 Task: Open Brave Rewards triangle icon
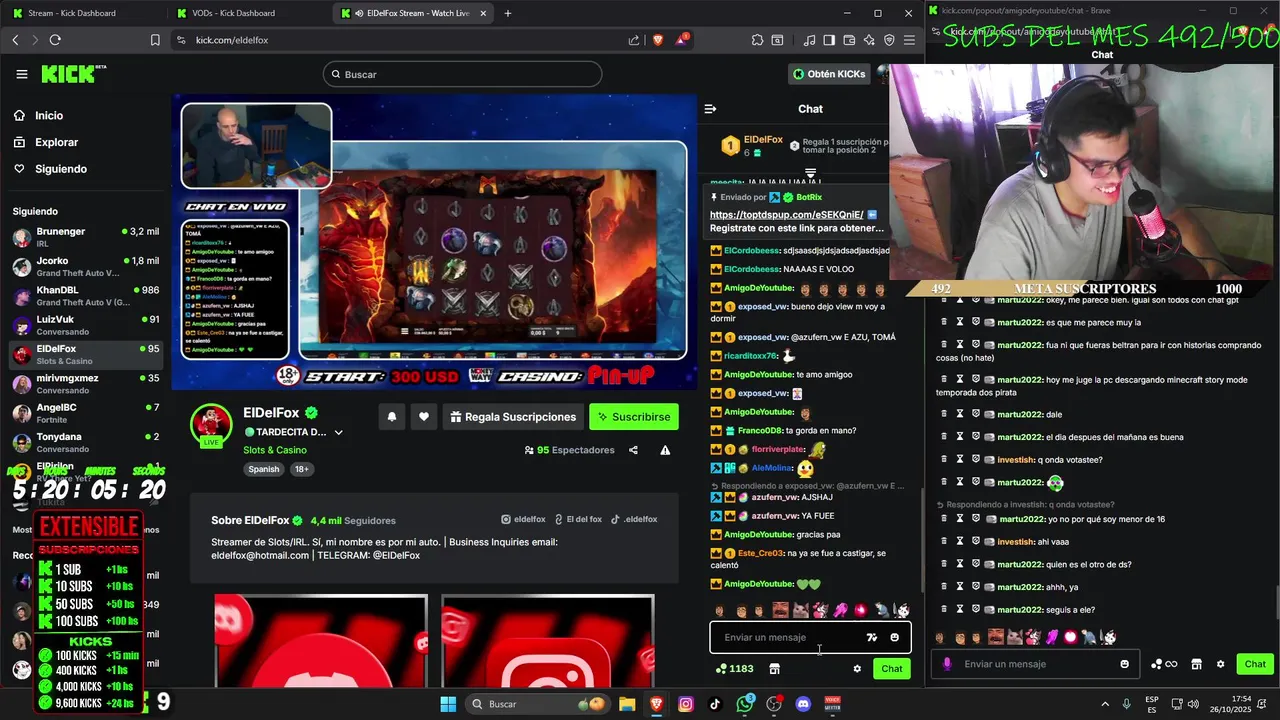pos(682,40)
